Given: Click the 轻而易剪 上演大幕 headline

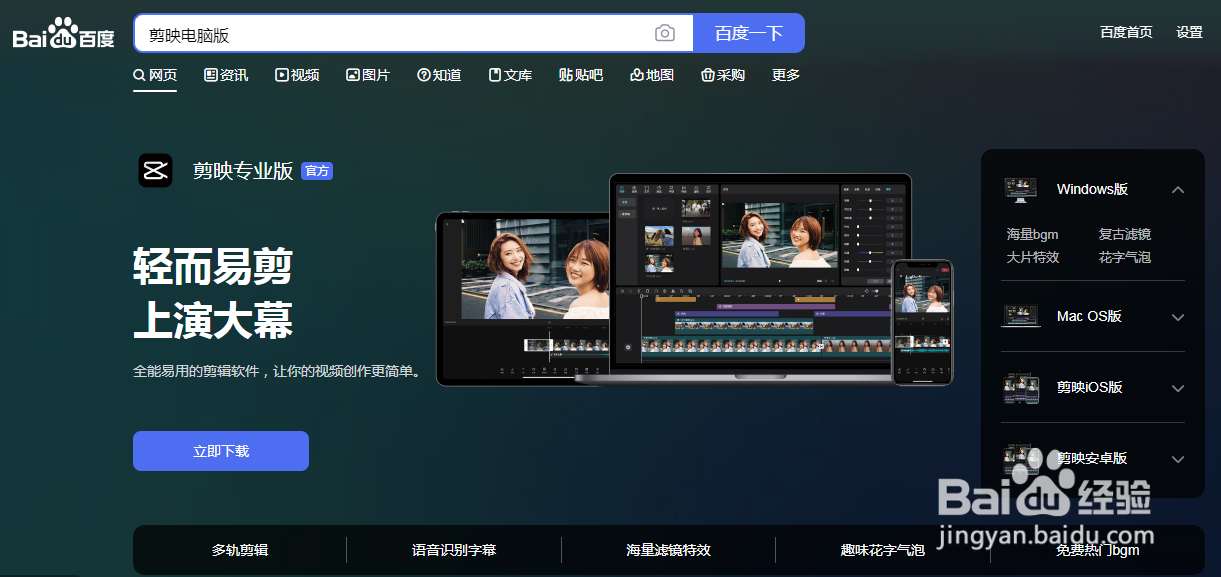Looking at the screenshot, I should coord(213,295).
